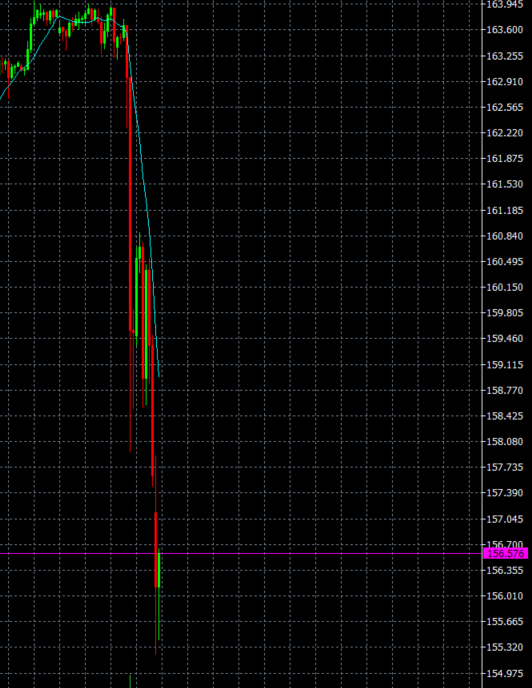532x688 pixels.
Task: Click the 155.320 price axis label
Action: click(505, 647)
